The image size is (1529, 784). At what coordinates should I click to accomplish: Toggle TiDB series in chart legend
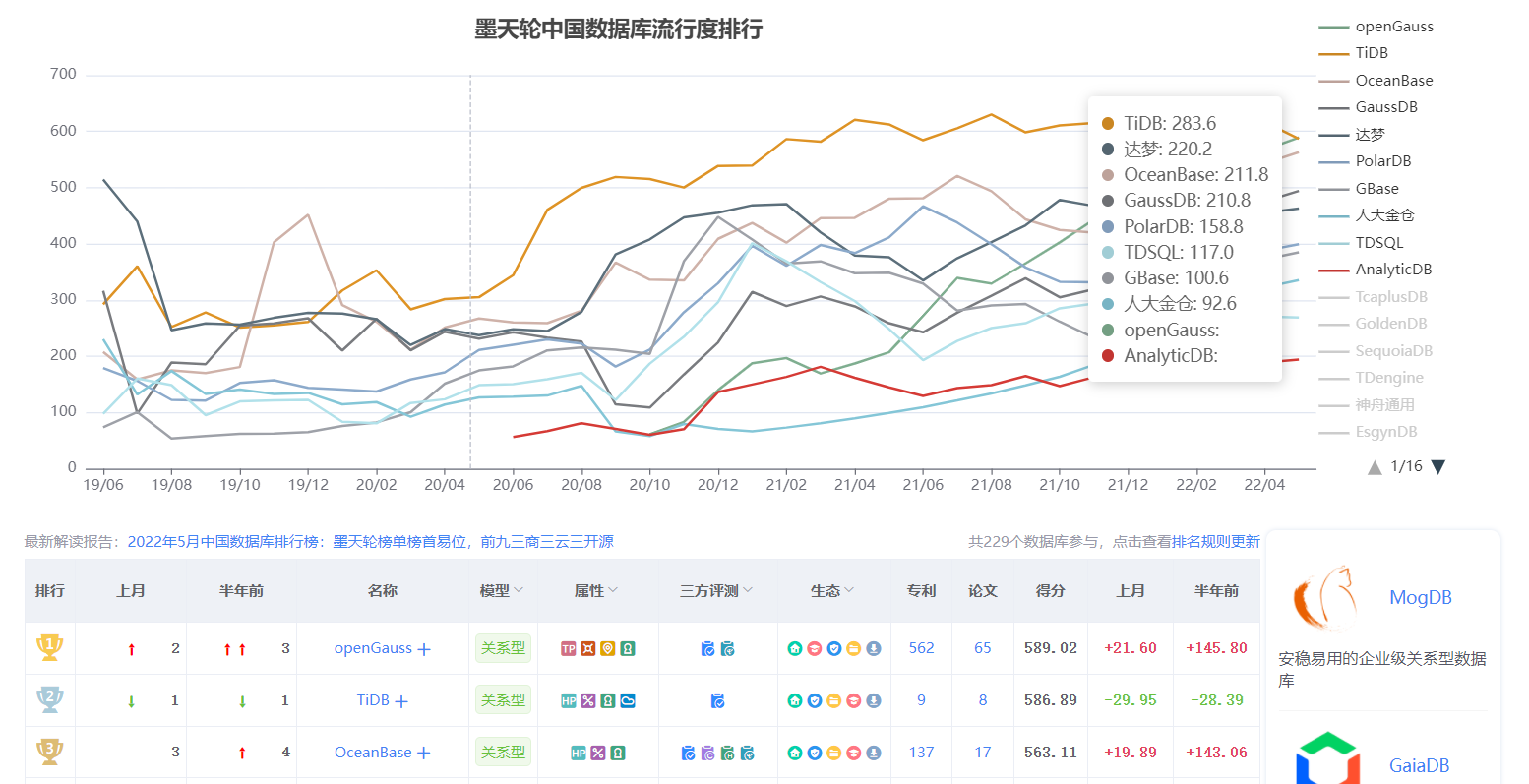tap(1354, 53)
